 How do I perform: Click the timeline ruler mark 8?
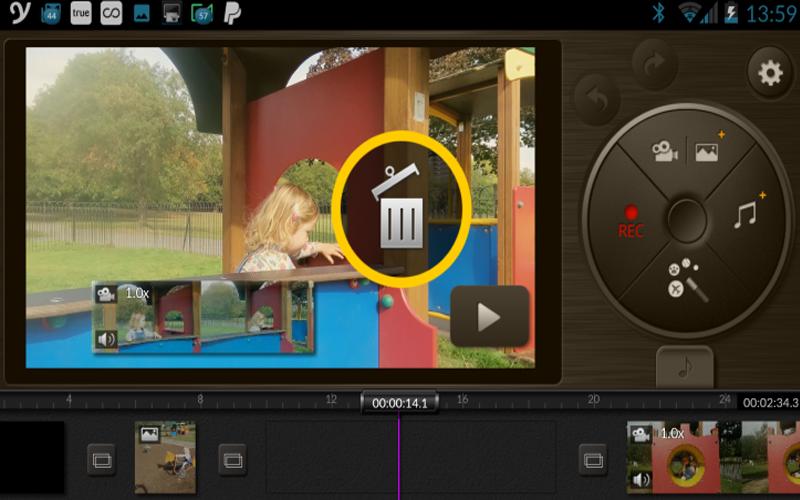click(200, 399)
